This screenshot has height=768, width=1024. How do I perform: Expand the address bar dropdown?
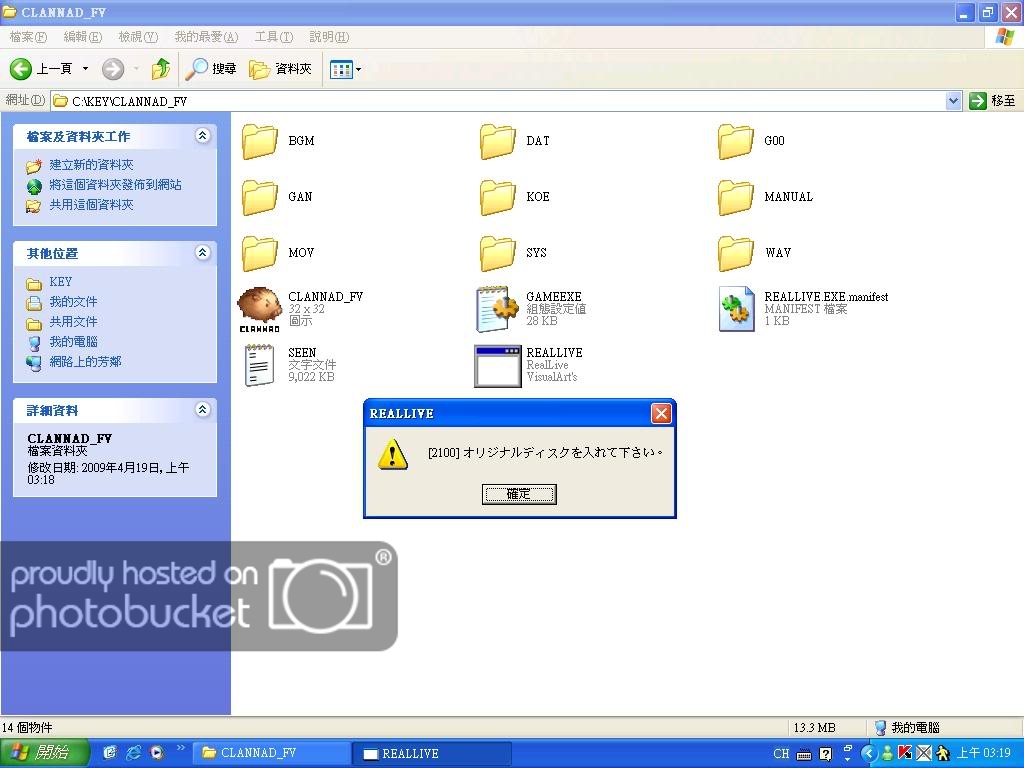[x=953, y=101]
